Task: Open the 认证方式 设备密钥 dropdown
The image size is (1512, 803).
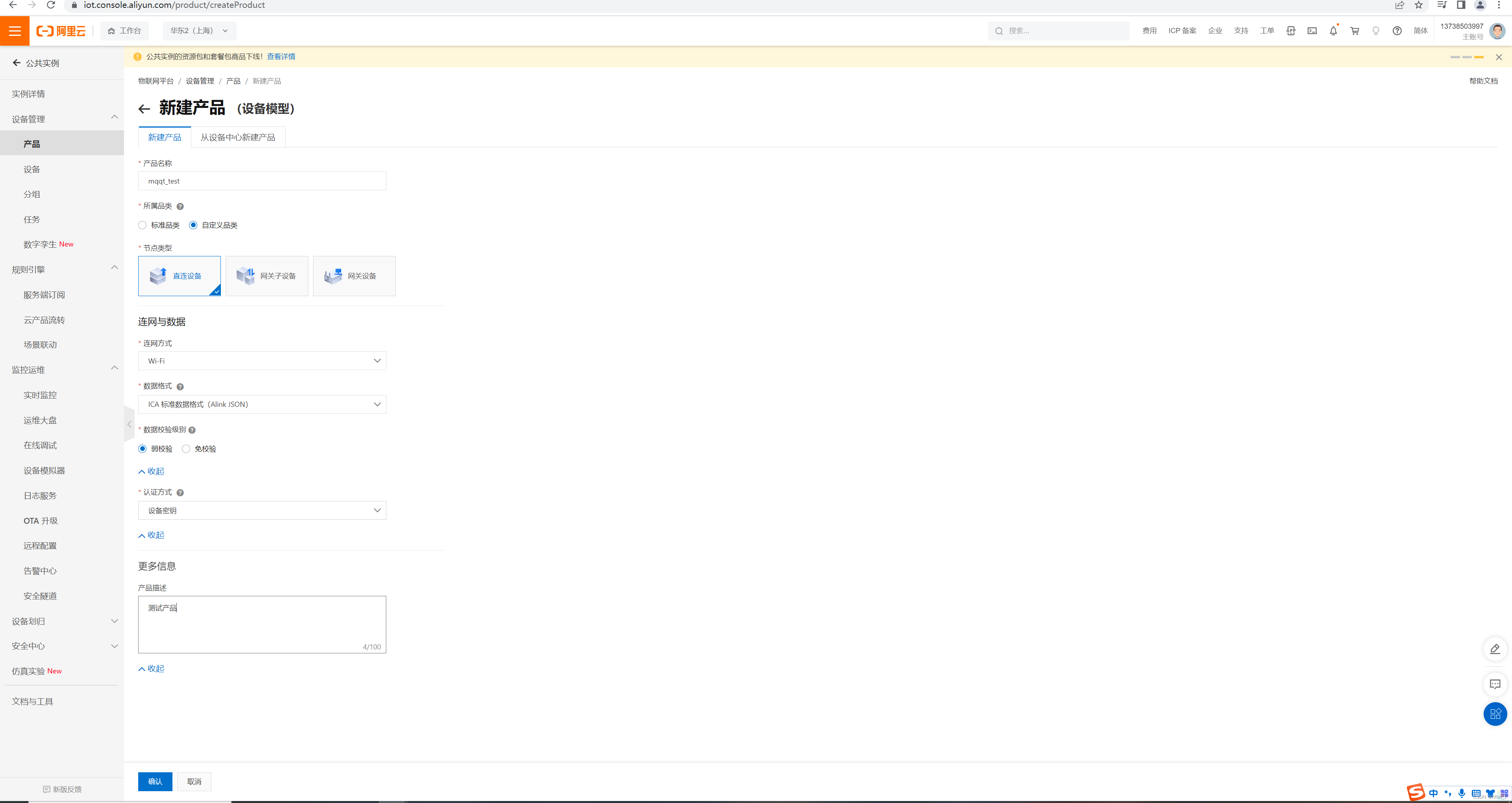Action: (262, 511)
